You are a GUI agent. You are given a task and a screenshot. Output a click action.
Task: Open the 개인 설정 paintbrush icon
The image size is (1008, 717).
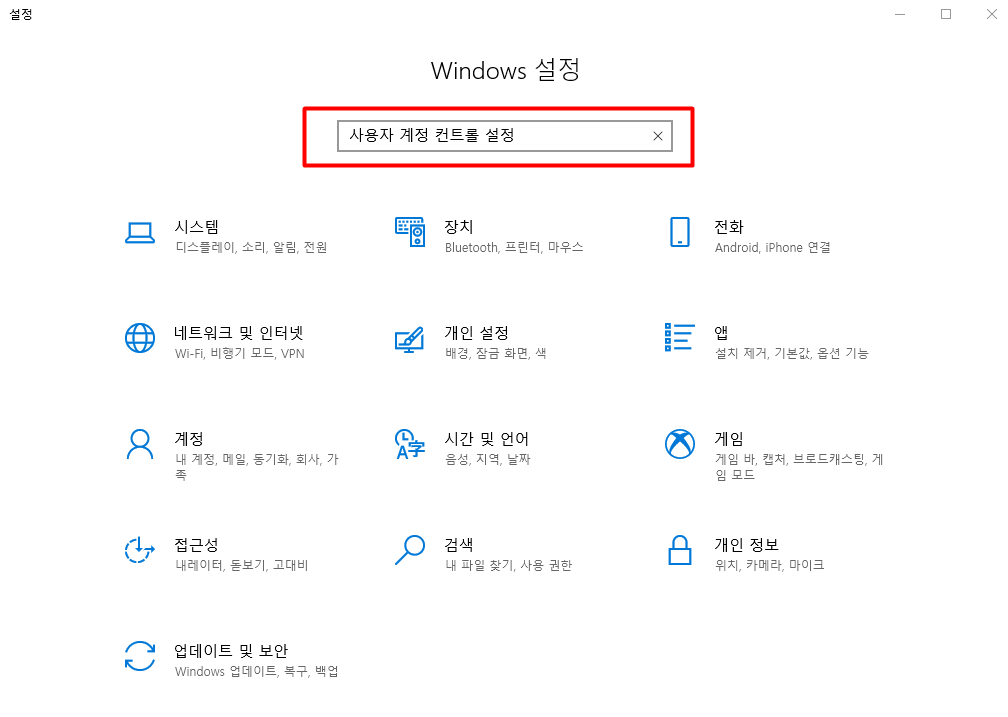[410, 340]
